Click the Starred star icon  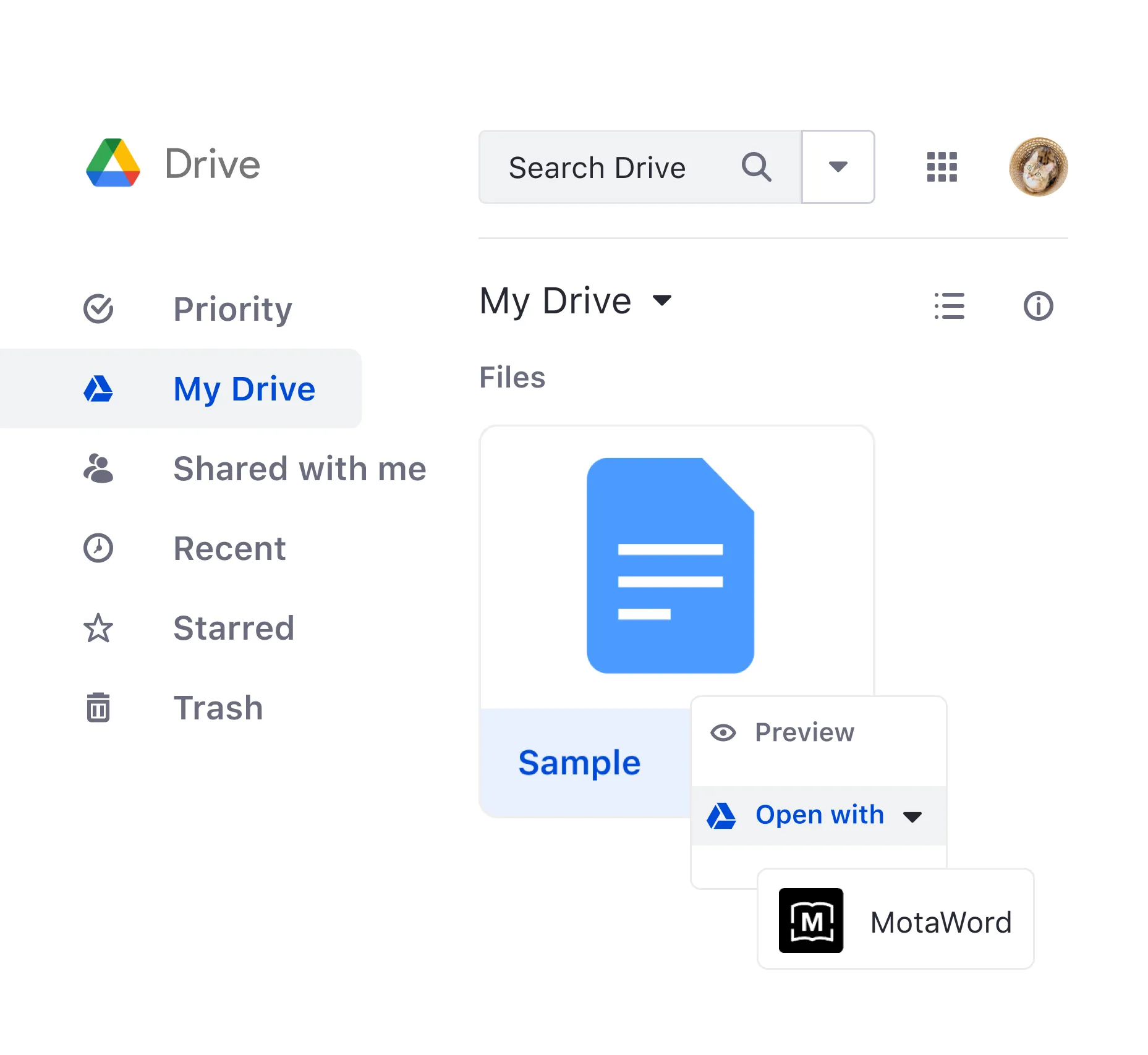[98, 628]
